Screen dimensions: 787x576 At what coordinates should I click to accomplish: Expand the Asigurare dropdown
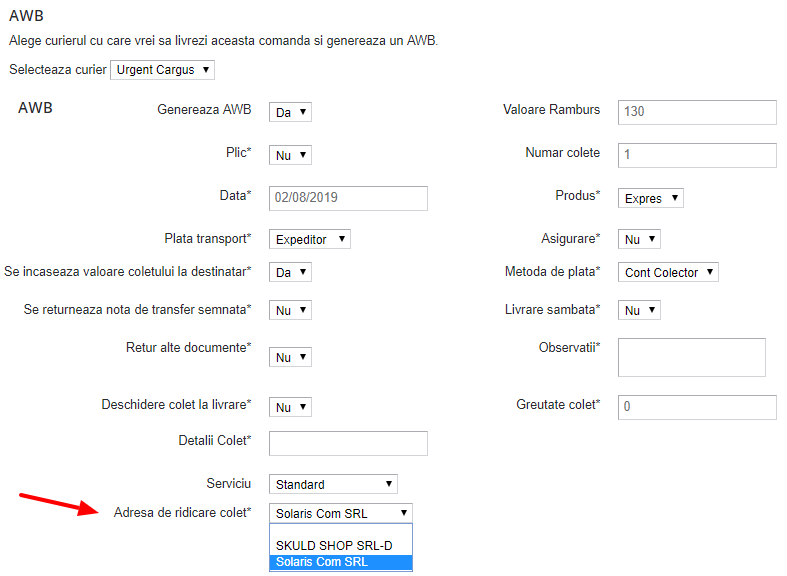(x=639, y=240)
